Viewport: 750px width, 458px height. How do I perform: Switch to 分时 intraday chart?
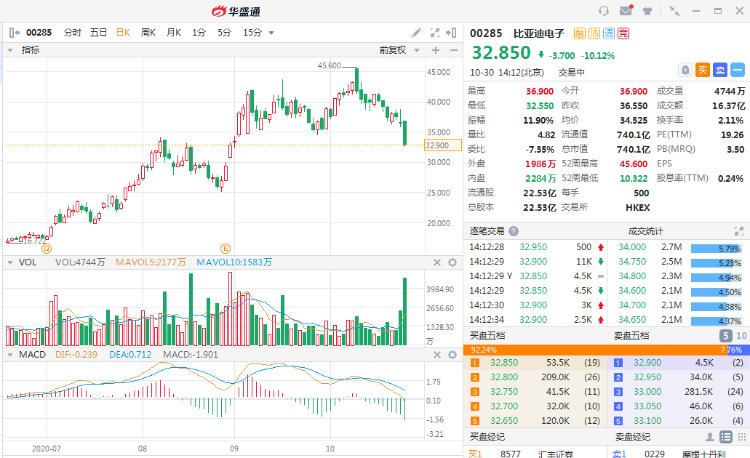[x=72, y=33]
